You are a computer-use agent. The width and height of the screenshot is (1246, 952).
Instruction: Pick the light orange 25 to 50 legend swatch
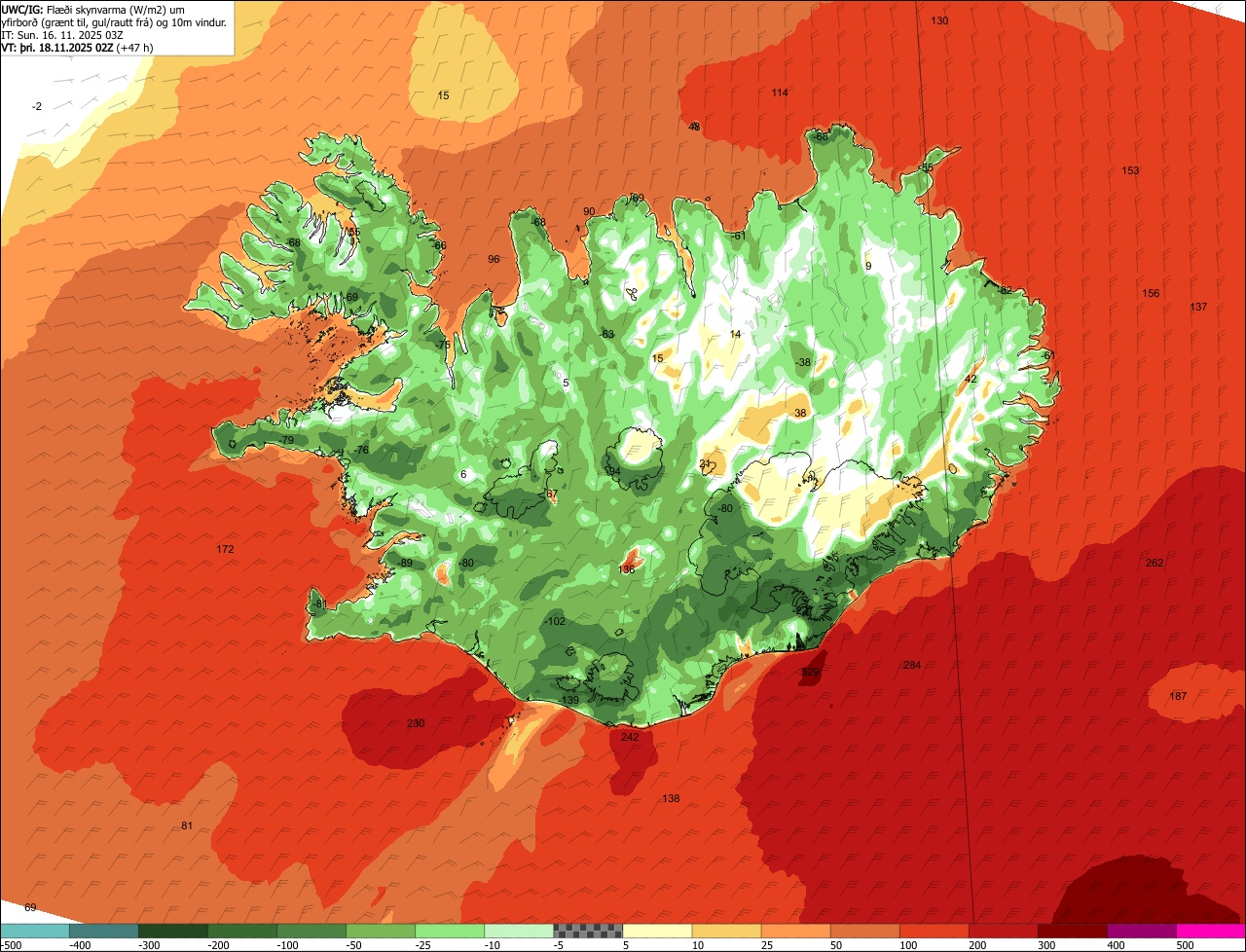tap(796, 931)
